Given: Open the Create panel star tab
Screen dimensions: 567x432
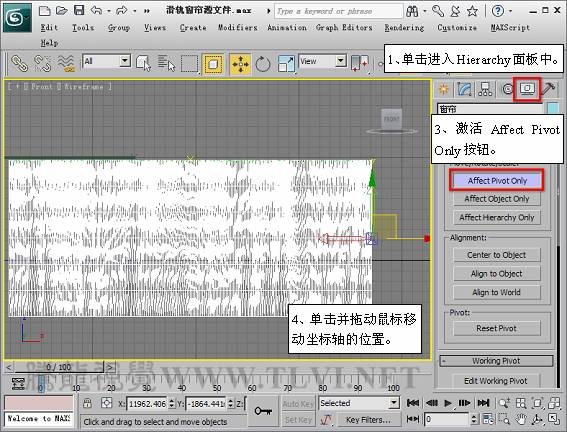Looking at the screenshot, I should 444,89.
